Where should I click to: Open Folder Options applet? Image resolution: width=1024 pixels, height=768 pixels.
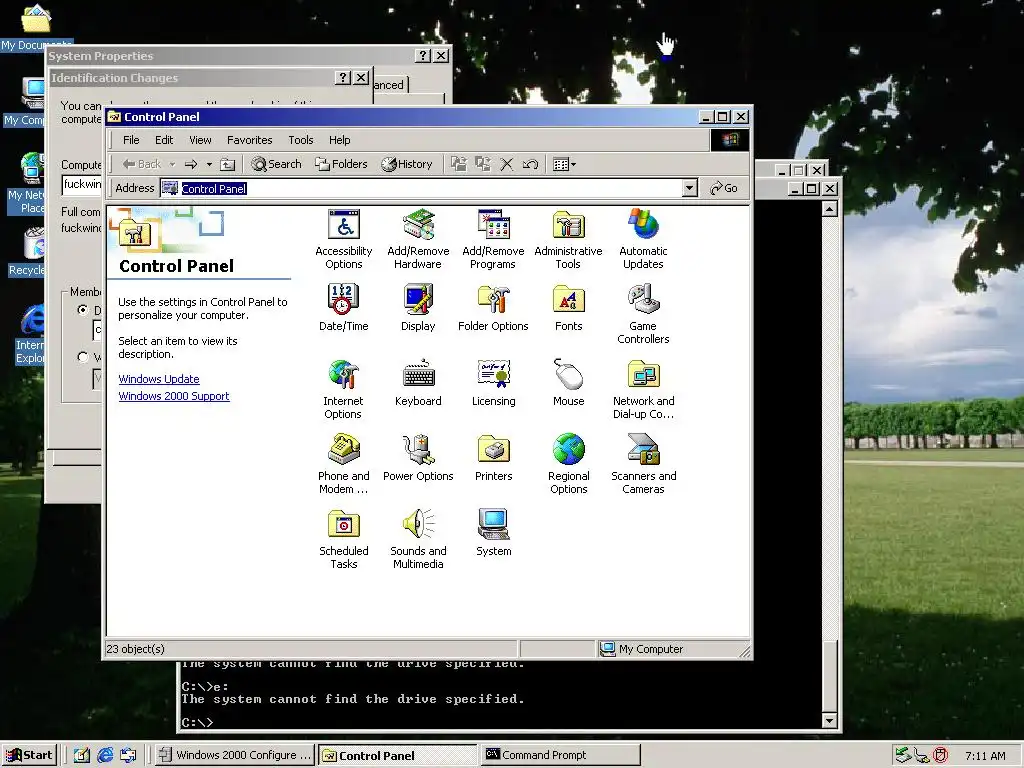click(493, 308)
